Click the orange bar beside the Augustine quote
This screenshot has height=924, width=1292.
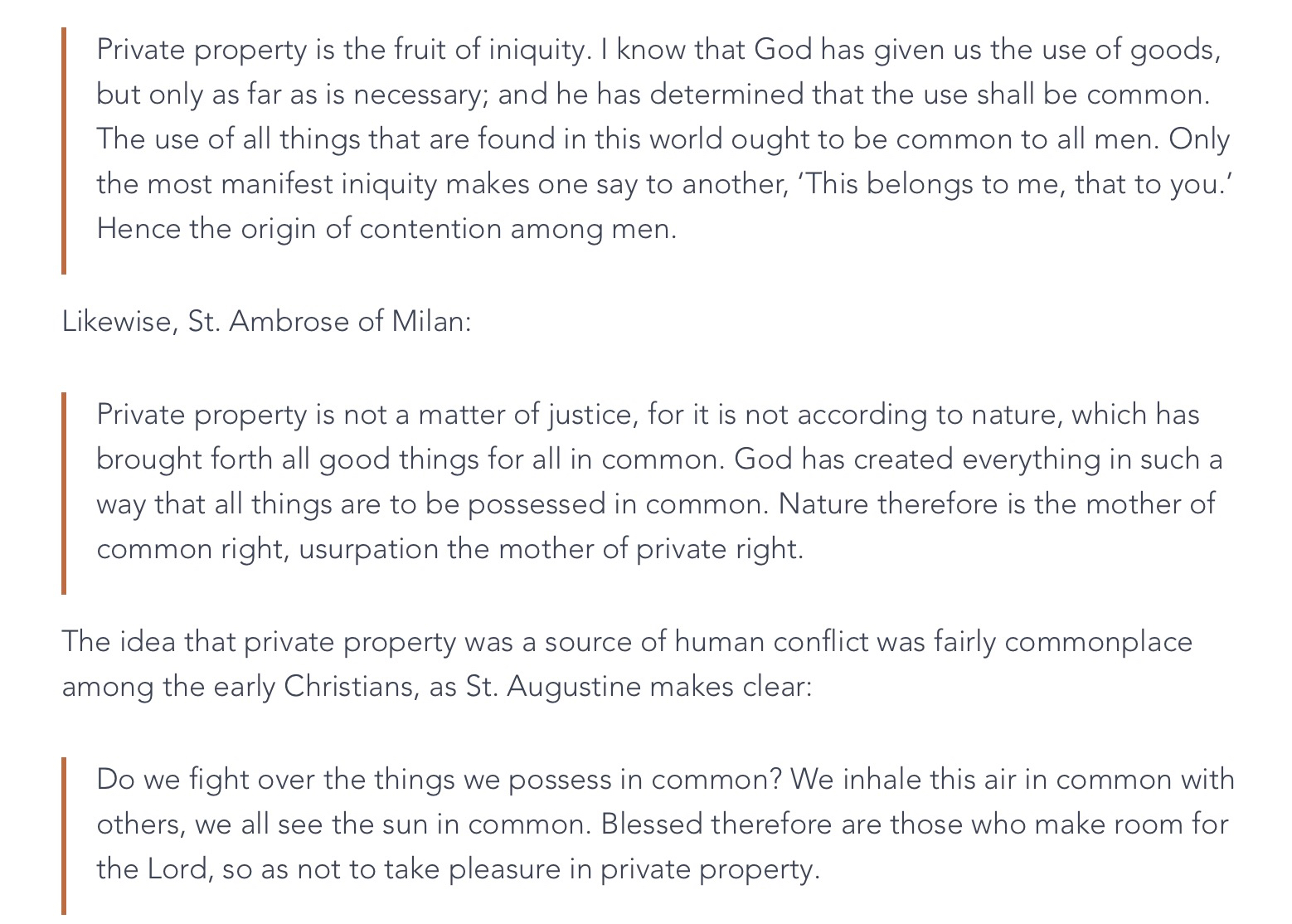[x=64, y=836]
